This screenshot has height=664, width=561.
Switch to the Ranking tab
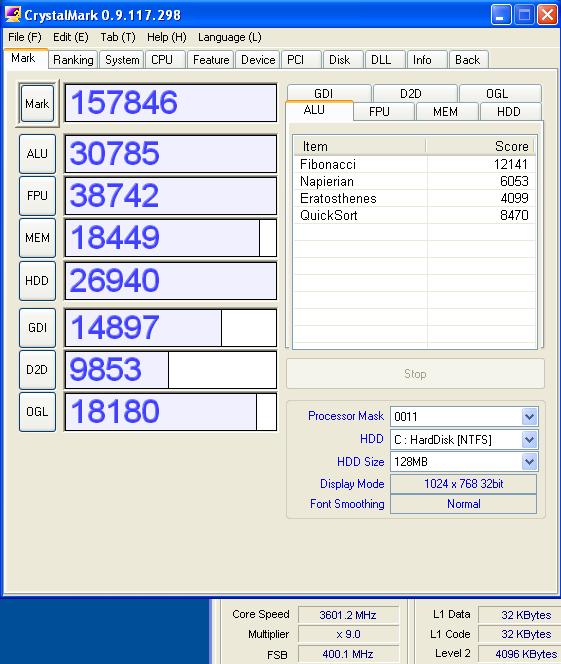pos(73,60)
